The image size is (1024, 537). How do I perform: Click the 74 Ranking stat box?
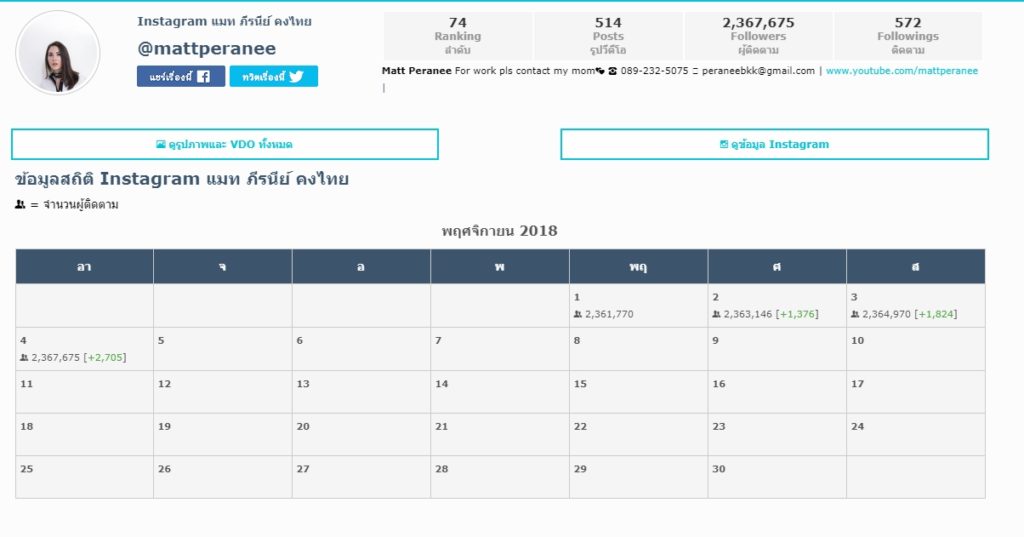click(x=458, y=36)
